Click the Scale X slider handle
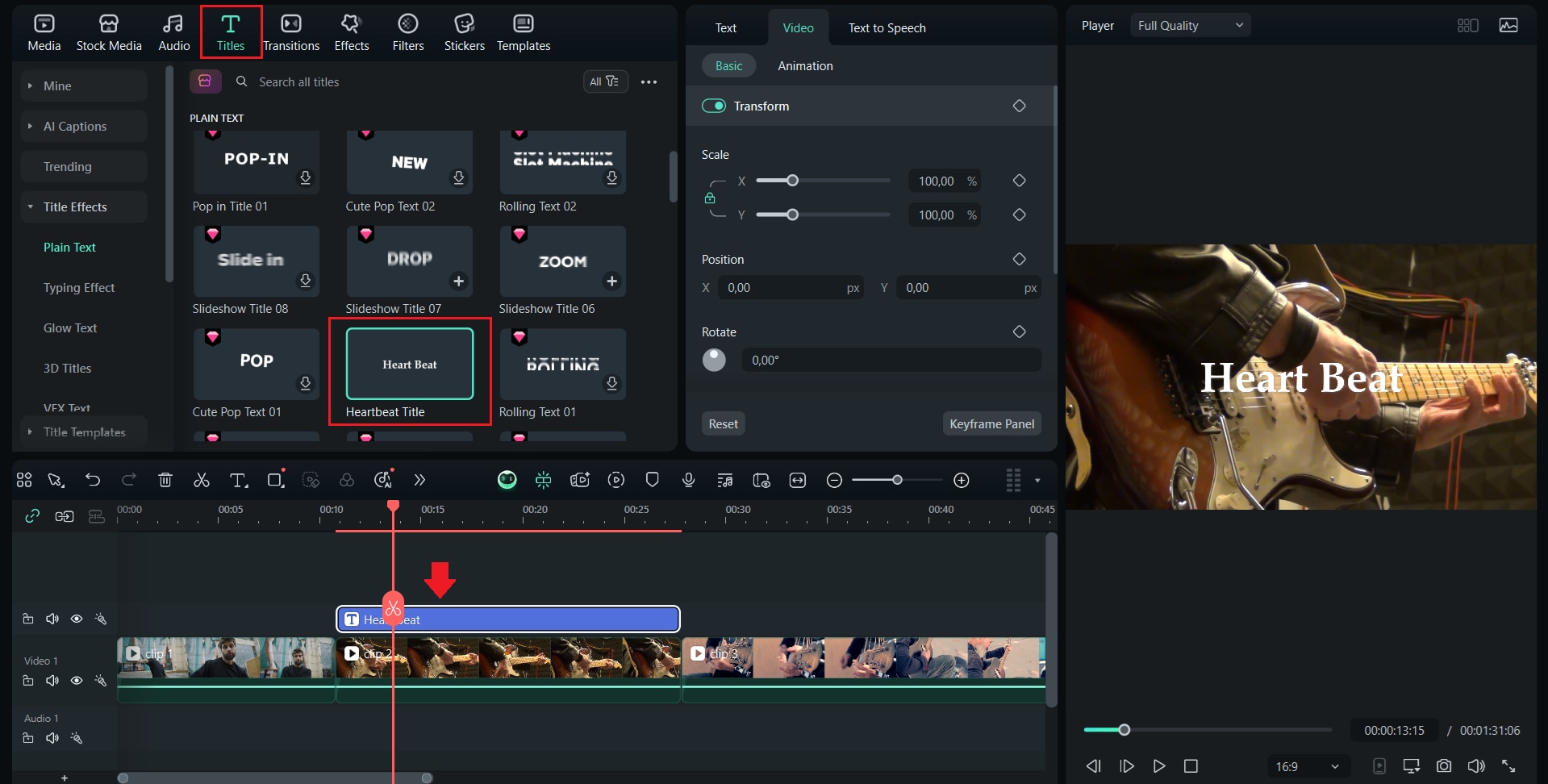Image resolution: width=1548 pixels, height=784 pixels. click(x=792, y=181)
